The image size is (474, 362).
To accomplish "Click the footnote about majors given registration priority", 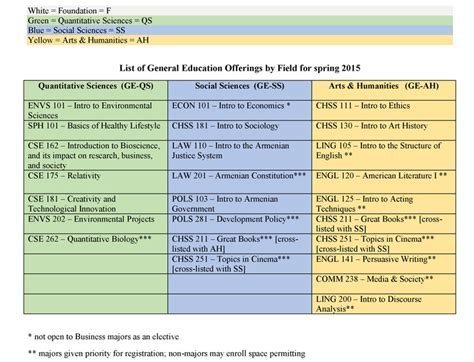I will click(x=167, y=353).
